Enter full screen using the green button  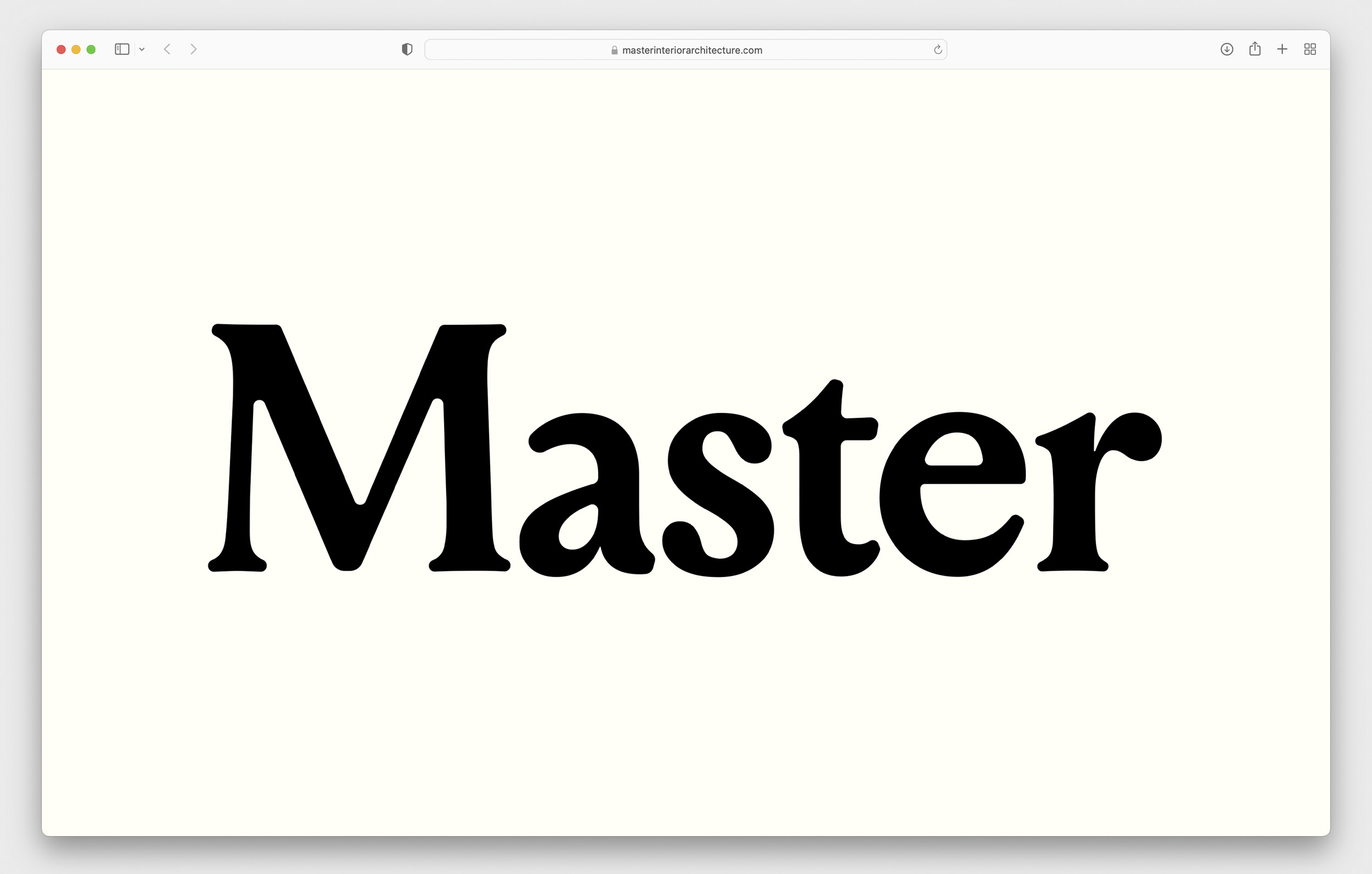91,49
